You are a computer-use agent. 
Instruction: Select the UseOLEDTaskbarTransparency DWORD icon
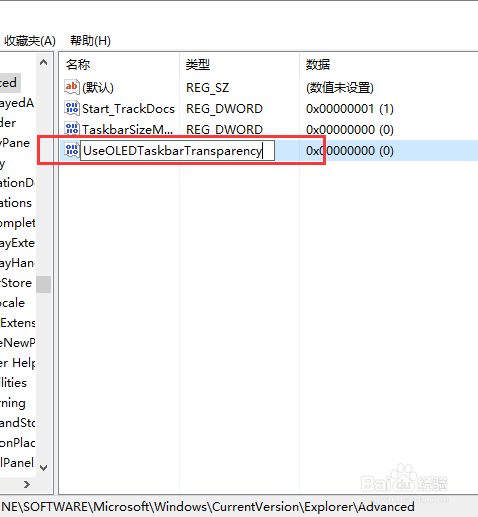click(x=71, y=150)
